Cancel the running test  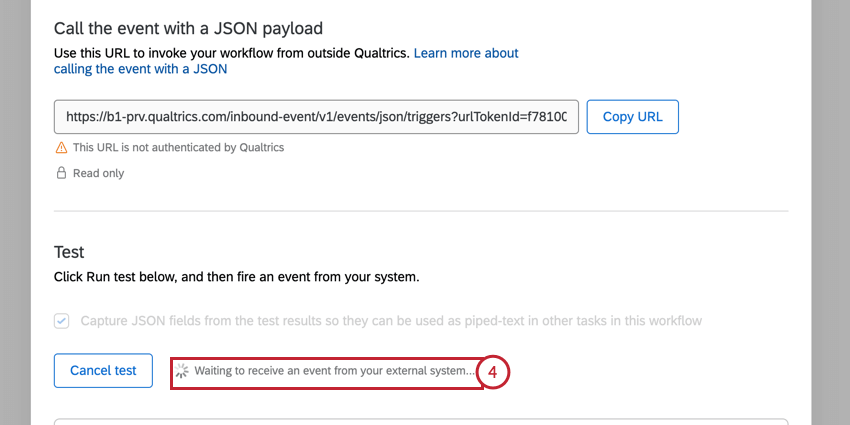click(103, 371)
